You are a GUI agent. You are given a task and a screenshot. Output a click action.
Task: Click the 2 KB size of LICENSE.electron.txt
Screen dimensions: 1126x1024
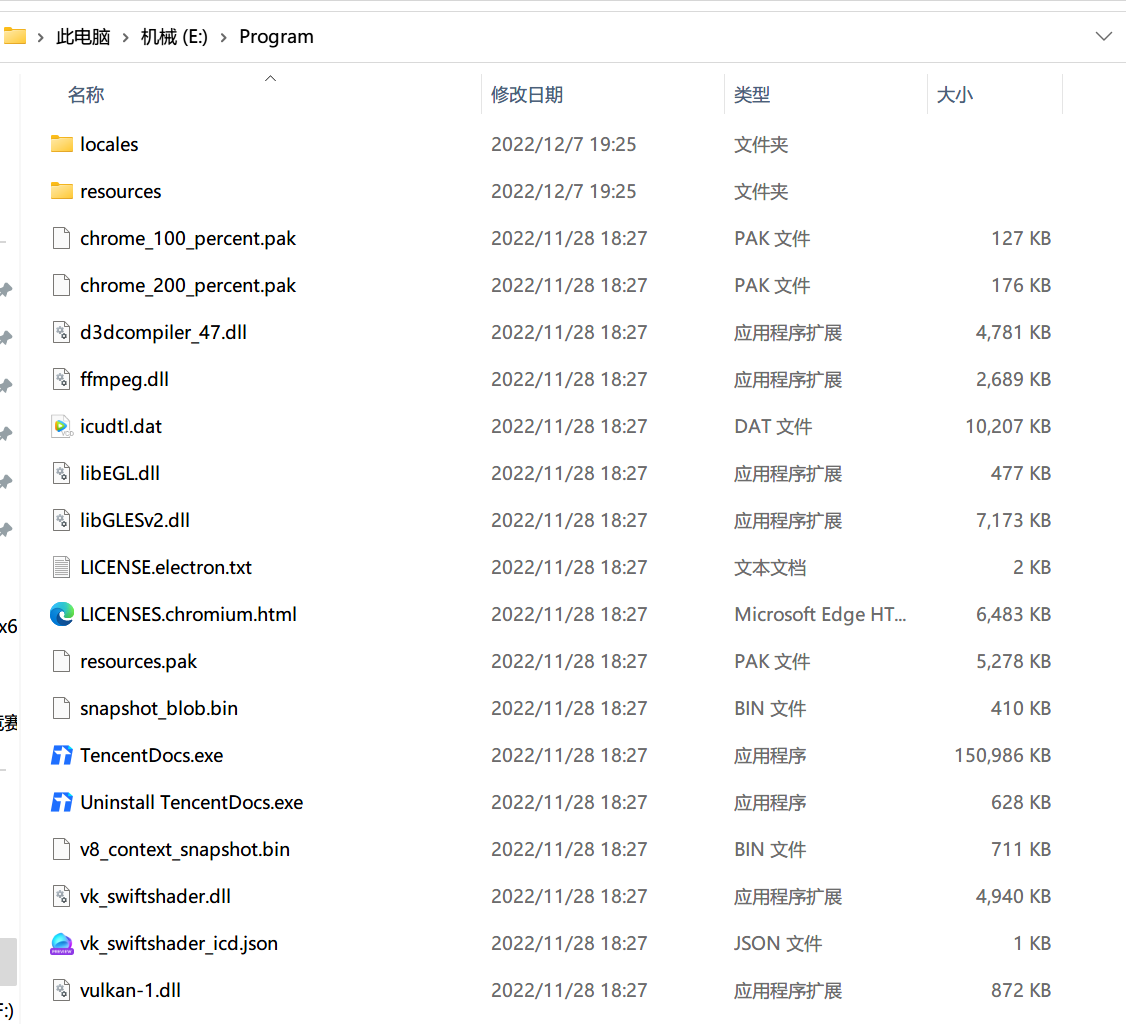(1032, 567)
